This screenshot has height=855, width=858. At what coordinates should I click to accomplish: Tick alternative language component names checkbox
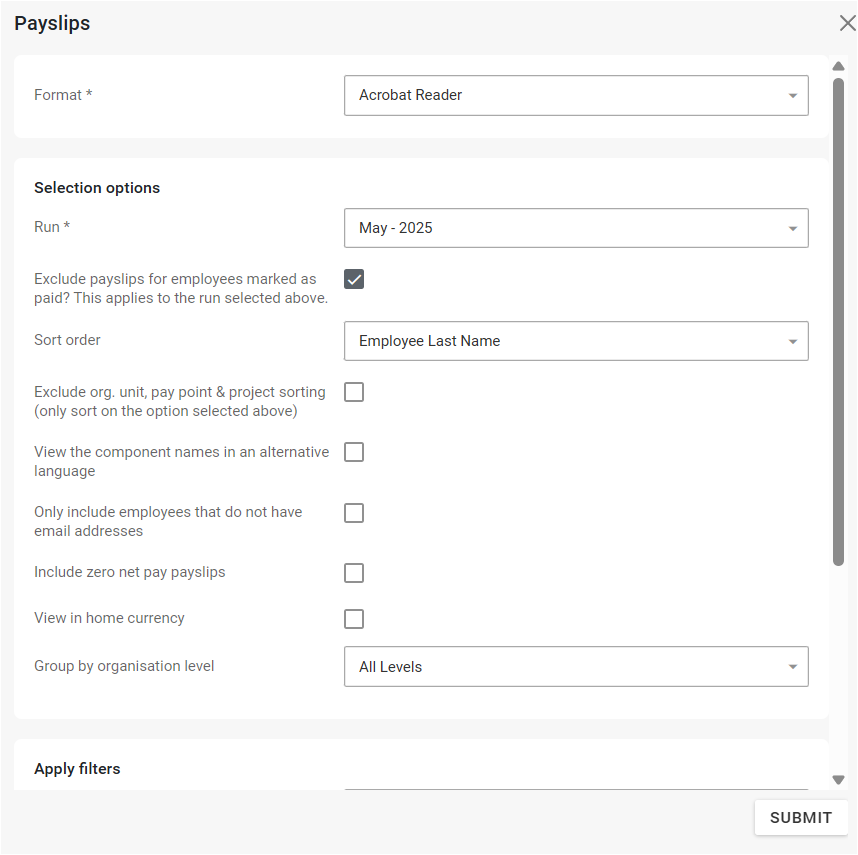[x=354, y=452]
